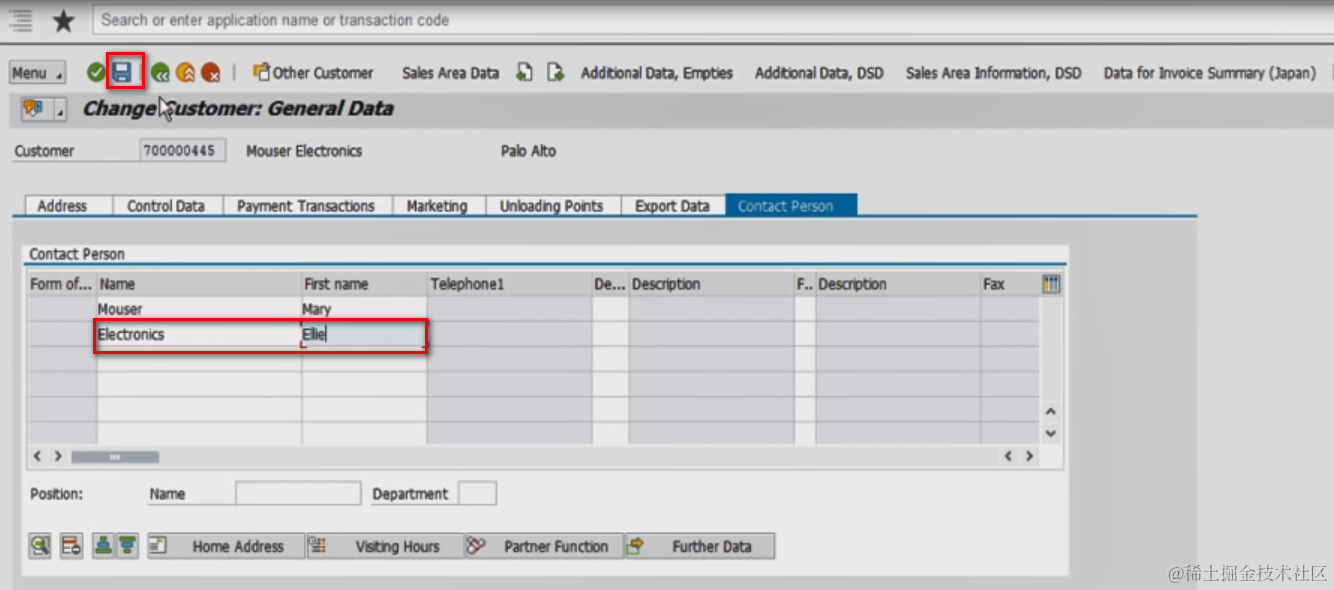Screen dimensions: 1334x590
Task: Click the Partner Function button
Action: (x=544, y=546)
